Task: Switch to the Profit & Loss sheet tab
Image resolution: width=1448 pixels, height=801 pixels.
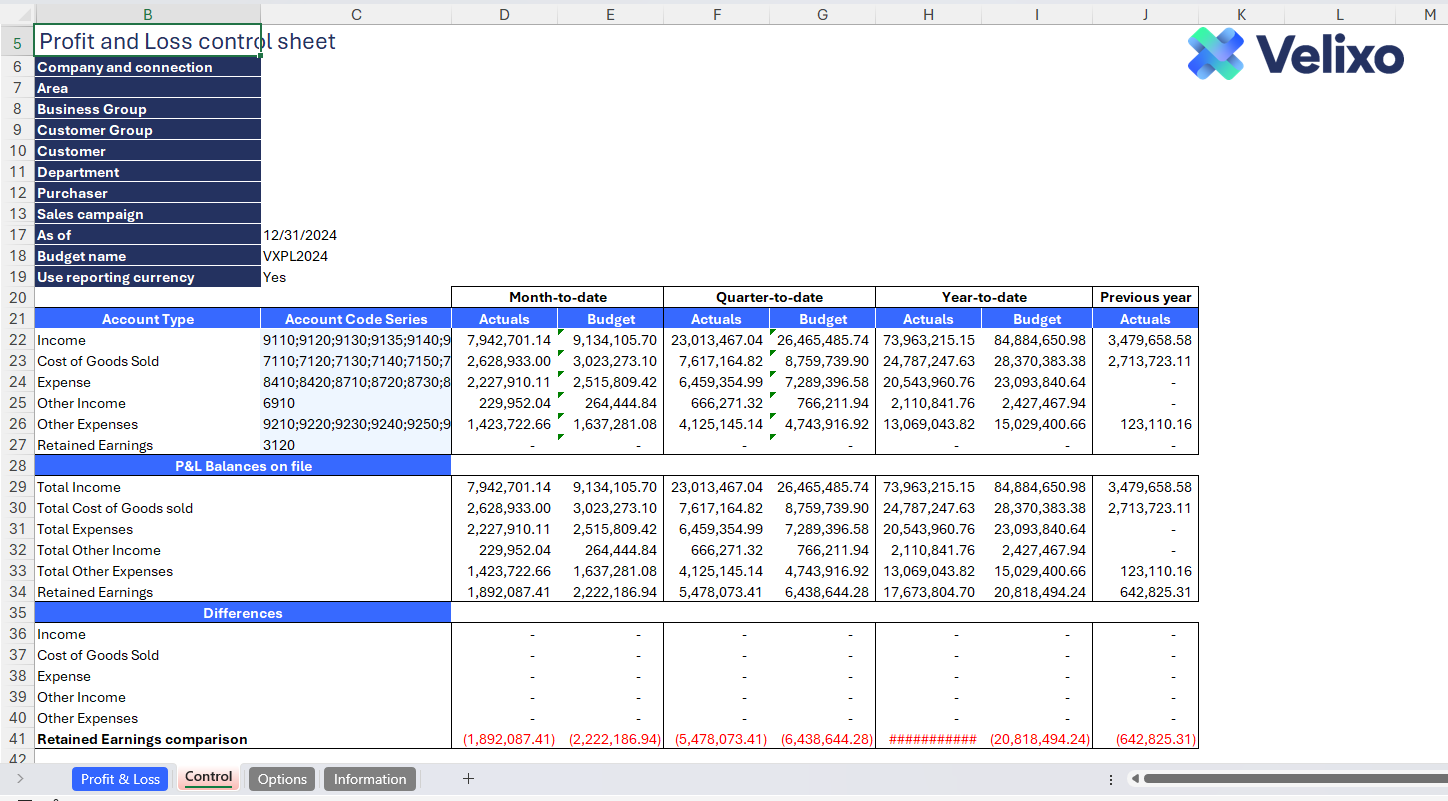Action: pyautogui.click(x=120, y=779)
